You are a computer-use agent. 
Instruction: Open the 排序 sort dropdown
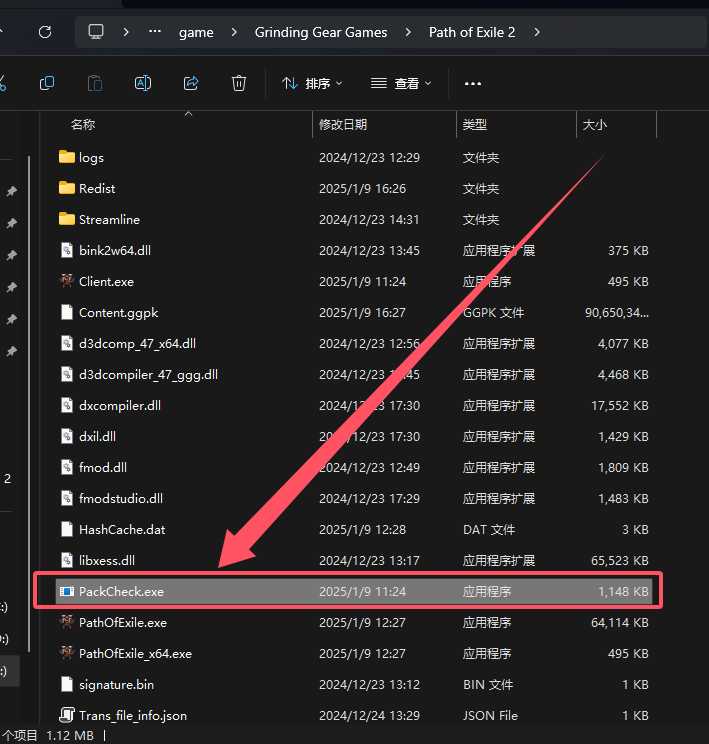point(312,84)
